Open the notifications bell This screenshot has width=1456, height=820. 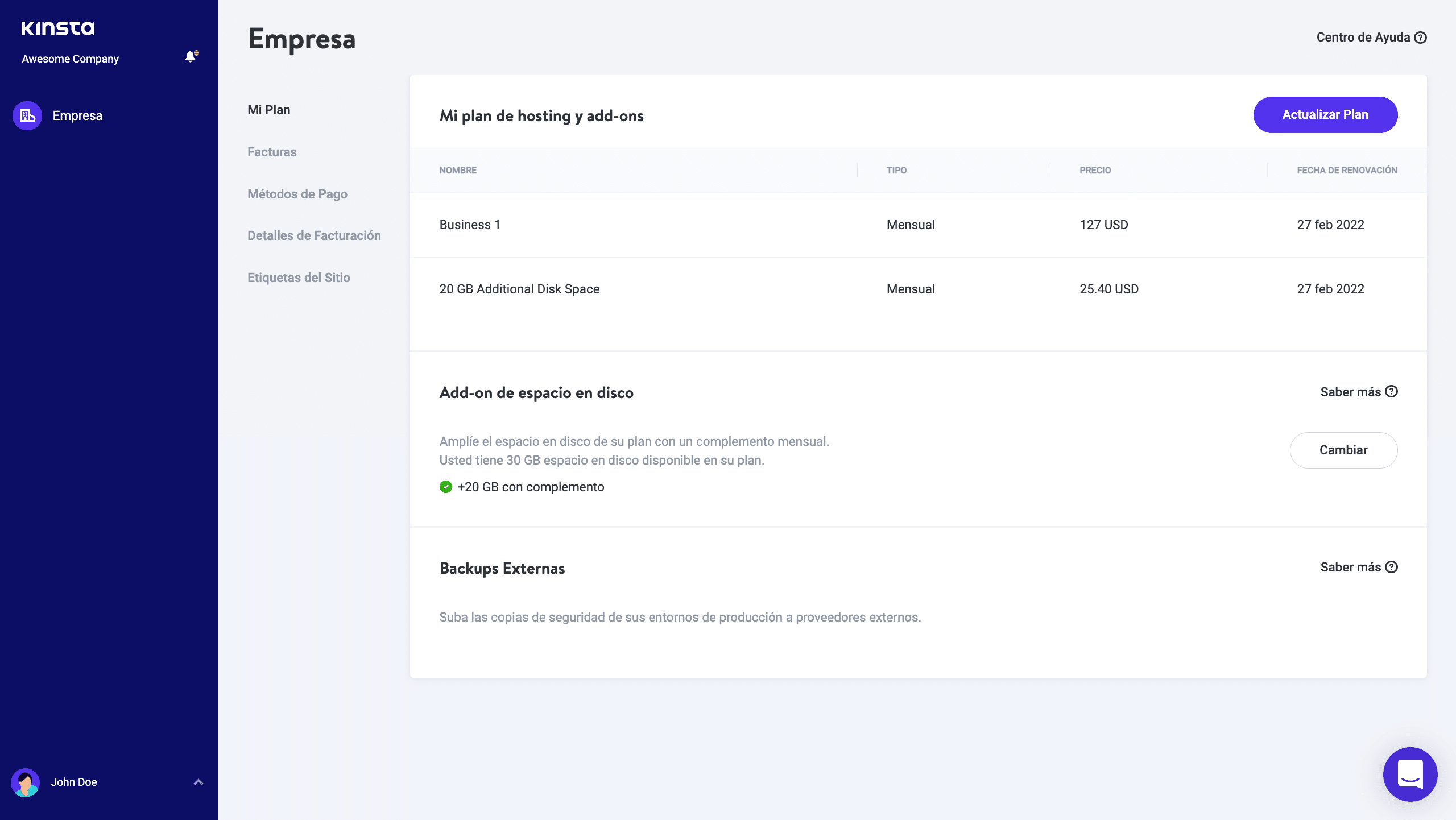coord(191,56)
